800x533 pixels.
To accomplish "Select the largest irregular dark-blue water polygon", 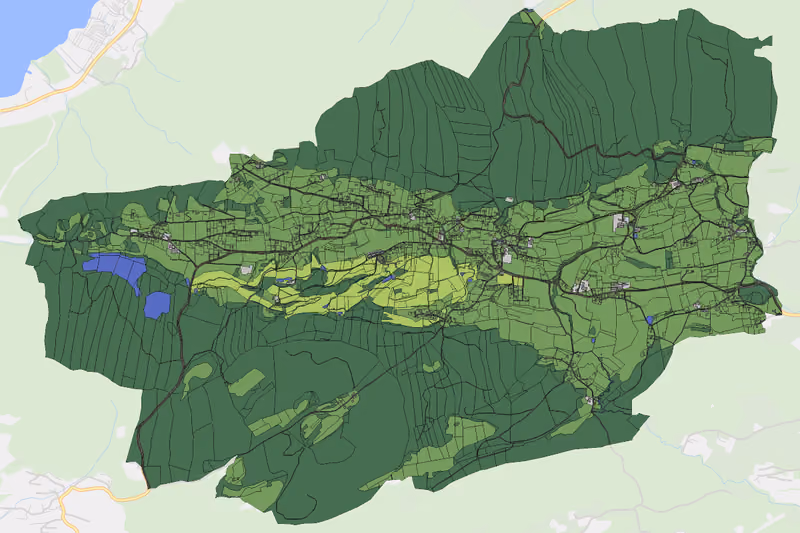I will coord(115,268).
